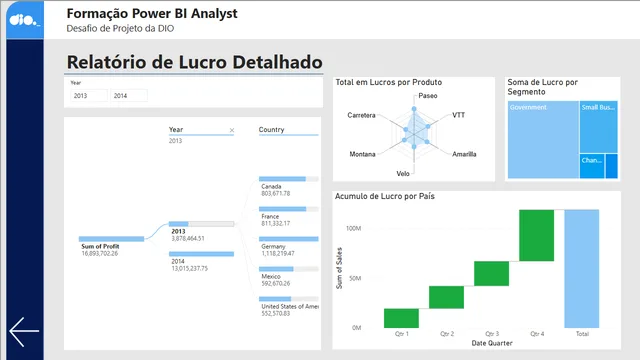The height and width of the screenshot is (360, 640).
Task: Click the Government treemap tile
Action: pos(543,140)
